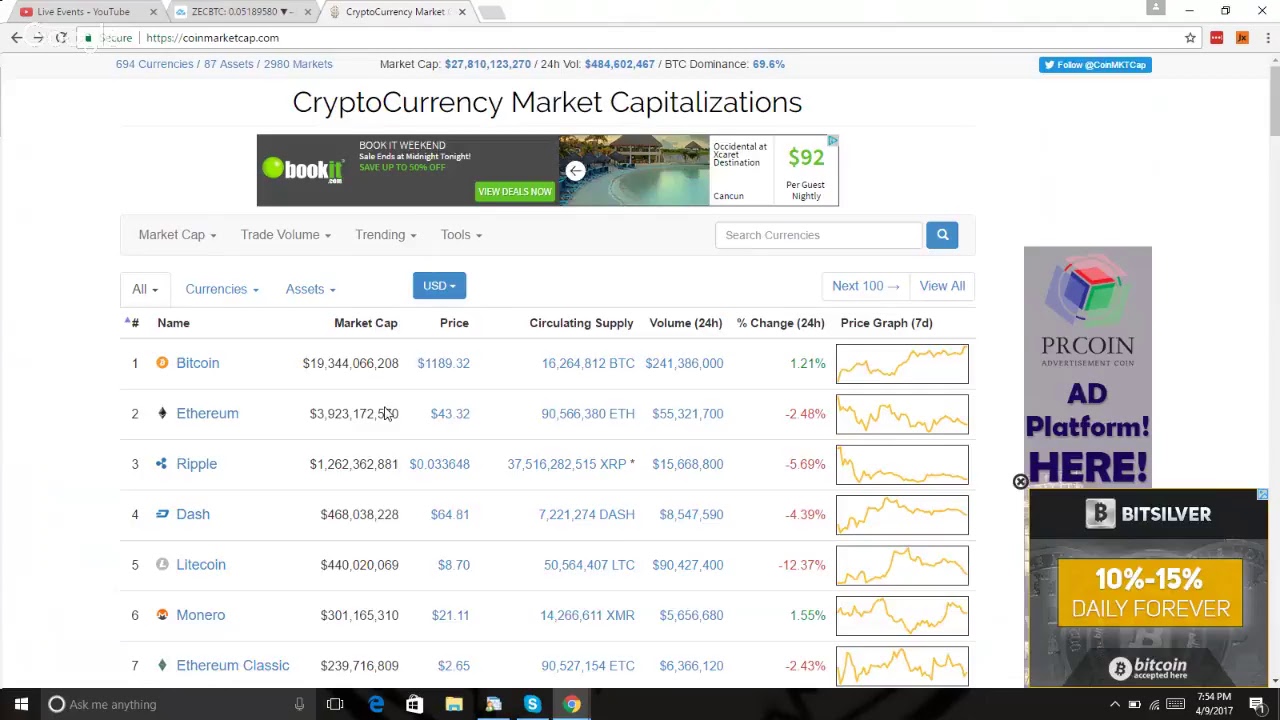Click the 87 Assets link

229,64
